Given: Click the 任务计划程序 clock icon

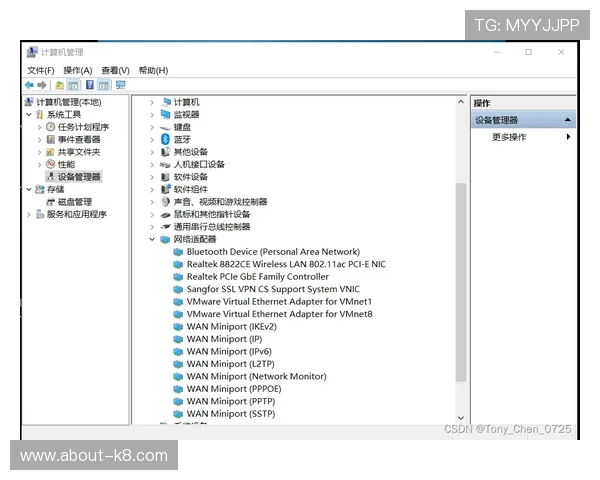Looking at the screenshot, I should click(51, 127).
